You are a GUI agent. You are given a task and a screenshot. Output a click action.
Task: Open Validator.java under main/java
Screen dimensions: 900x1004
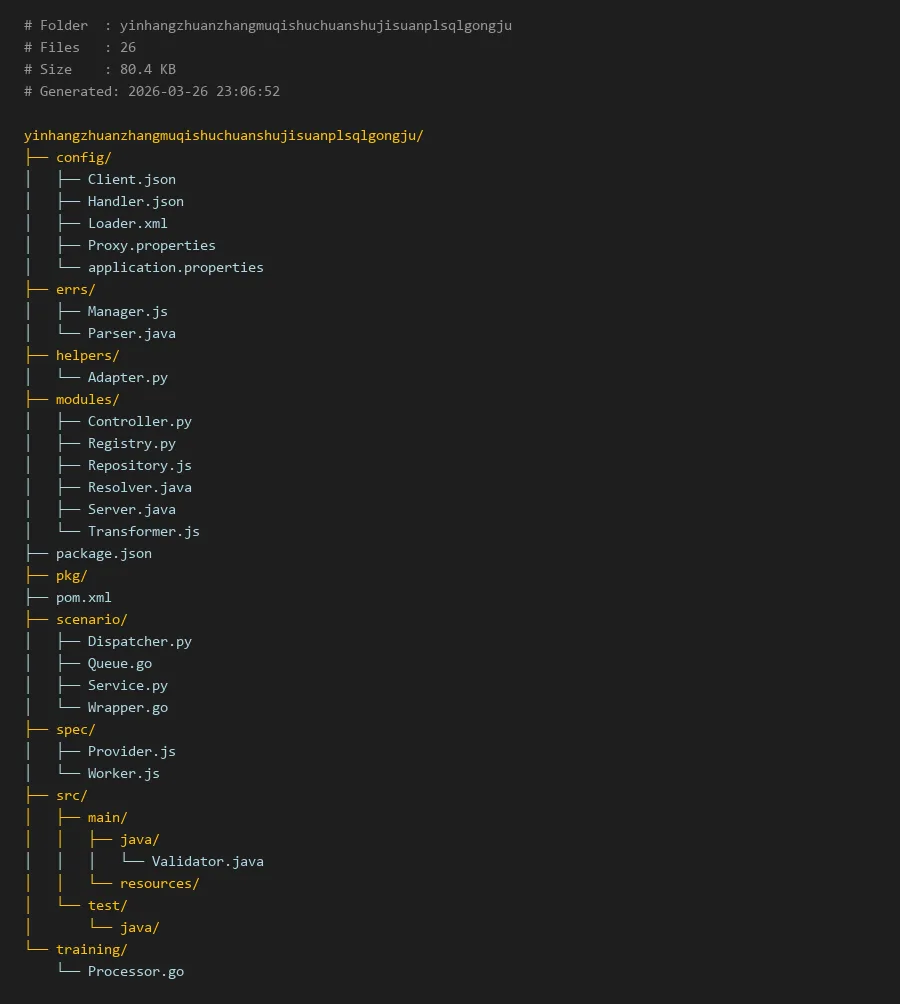(207, 862)
